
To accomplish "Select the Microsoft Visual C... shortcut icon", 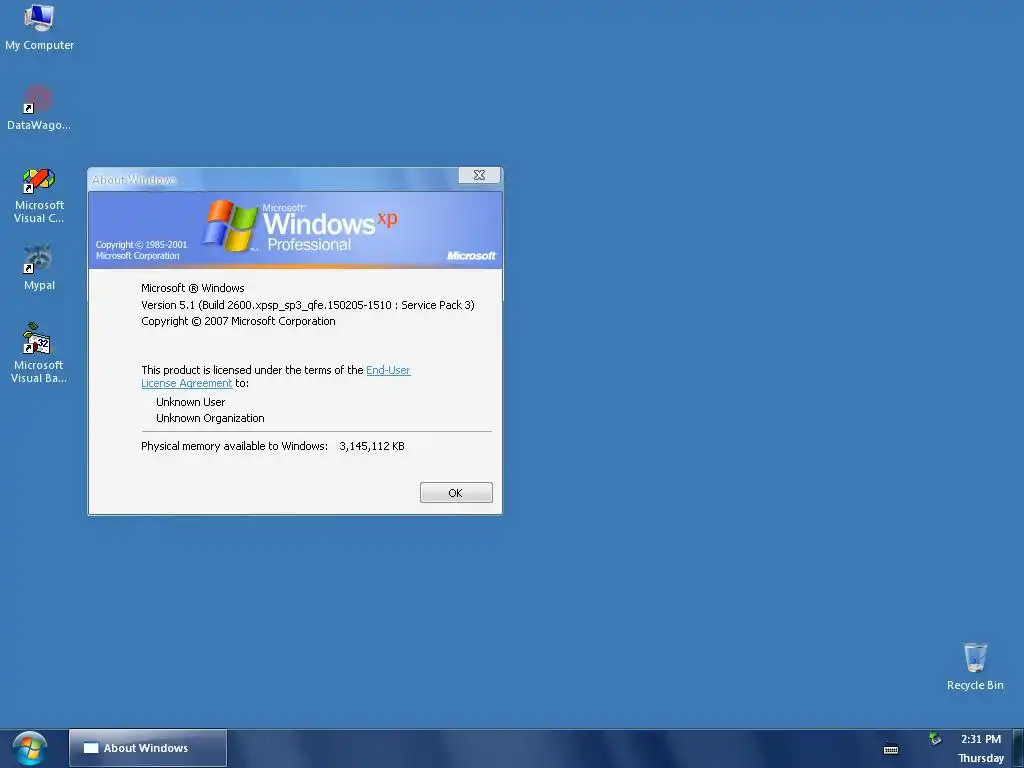I will click(x=39, y=196).
